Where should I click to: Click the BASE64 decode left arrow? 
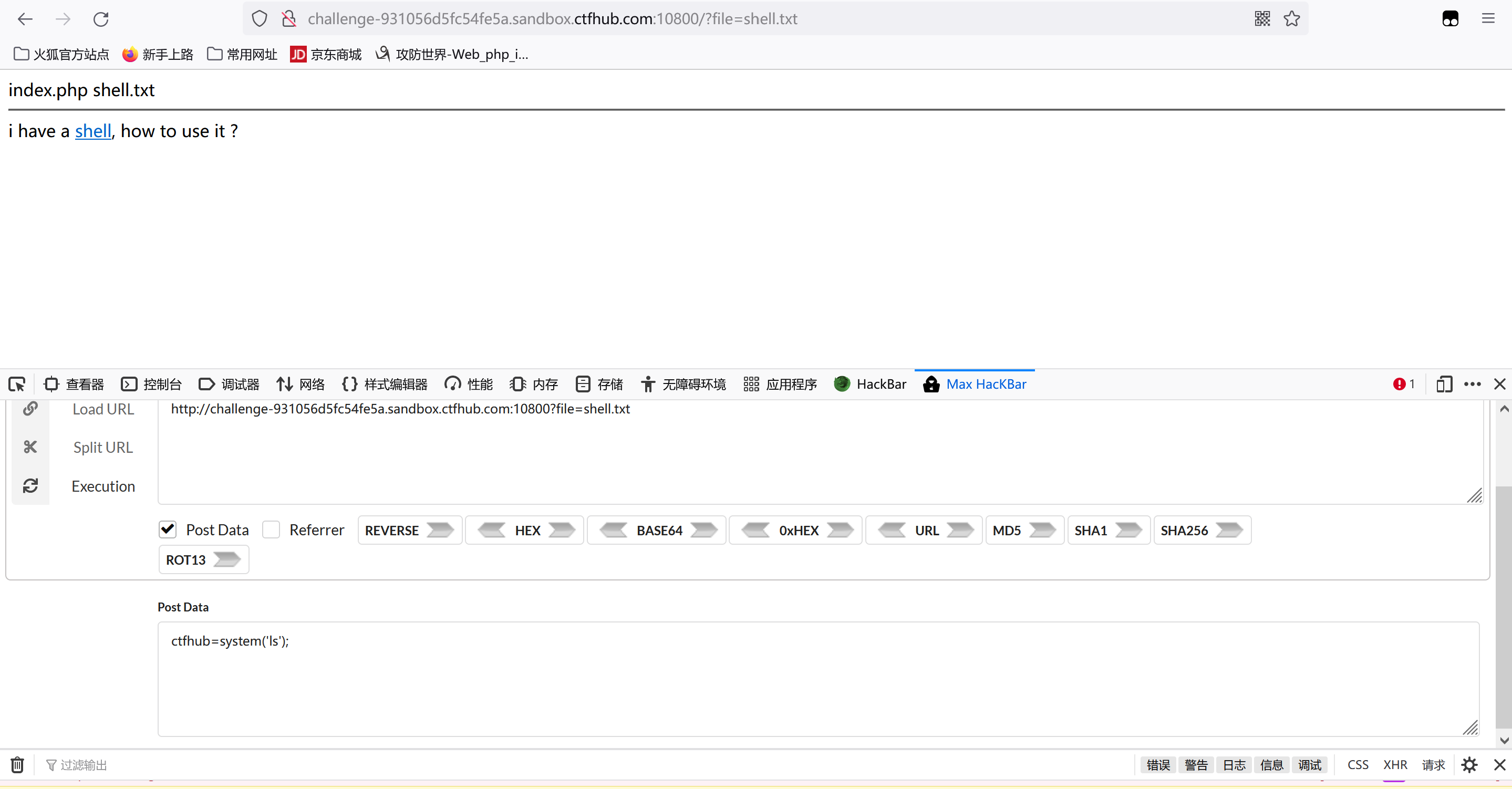614,530
